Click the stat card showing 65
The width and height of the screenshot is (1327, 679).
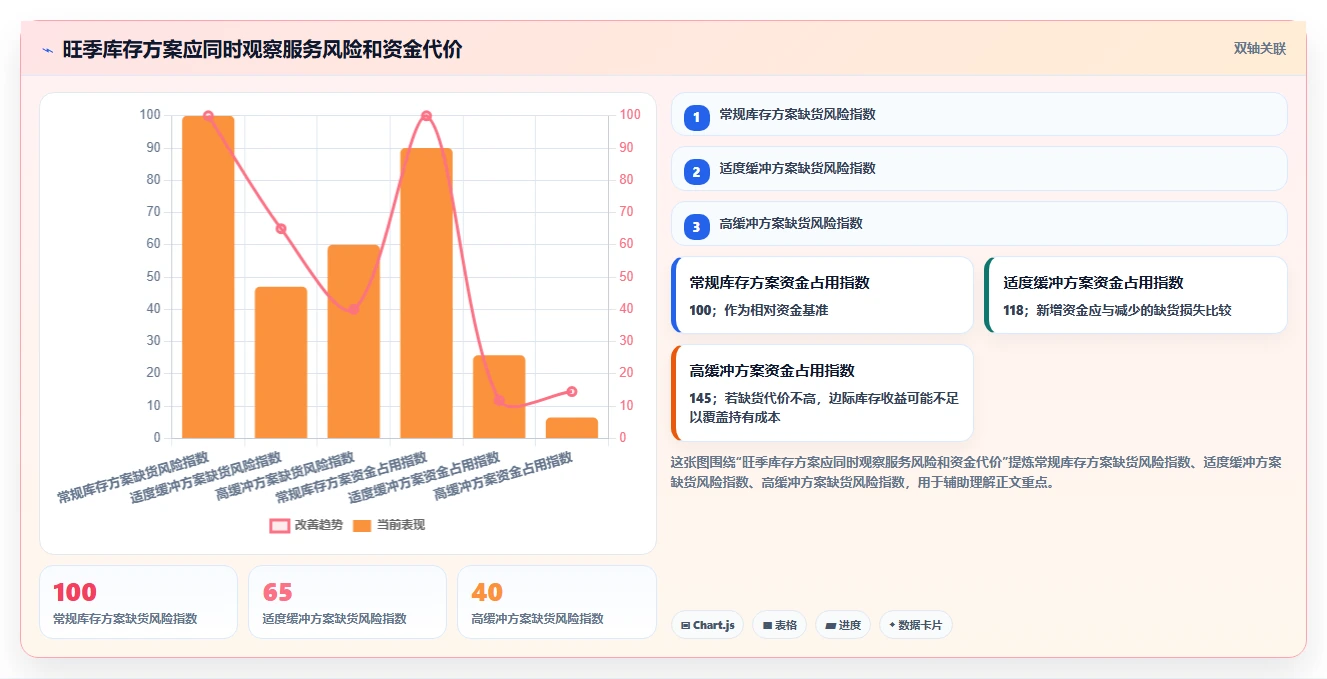[348, 602]
